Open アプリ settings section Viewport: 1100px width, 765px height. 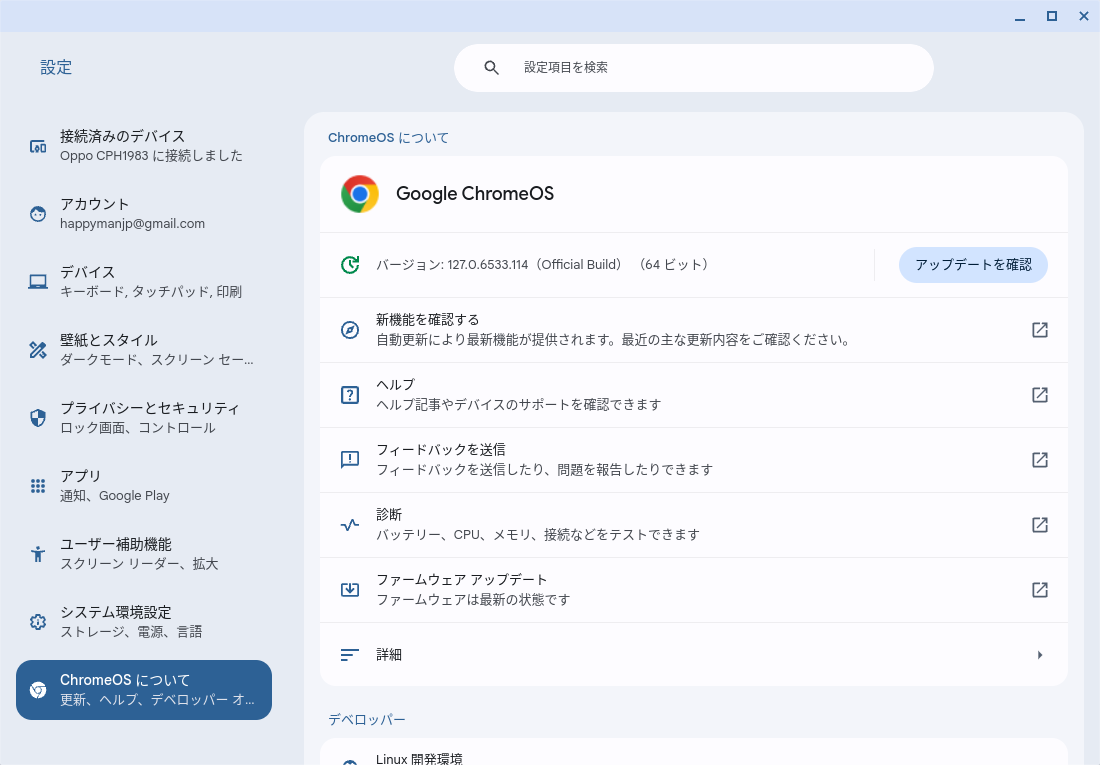point(144,486)
